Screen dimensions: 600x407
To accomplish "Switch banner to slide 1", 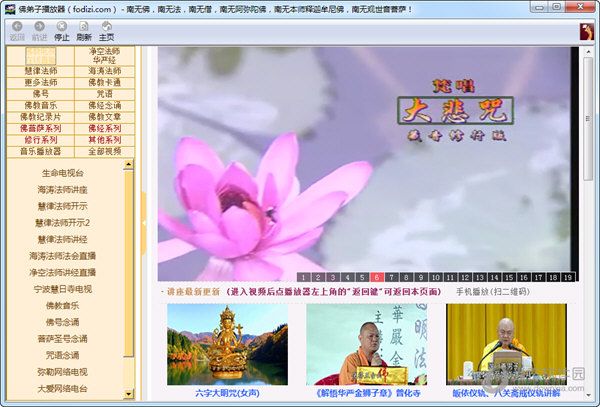I will point(303,277).
